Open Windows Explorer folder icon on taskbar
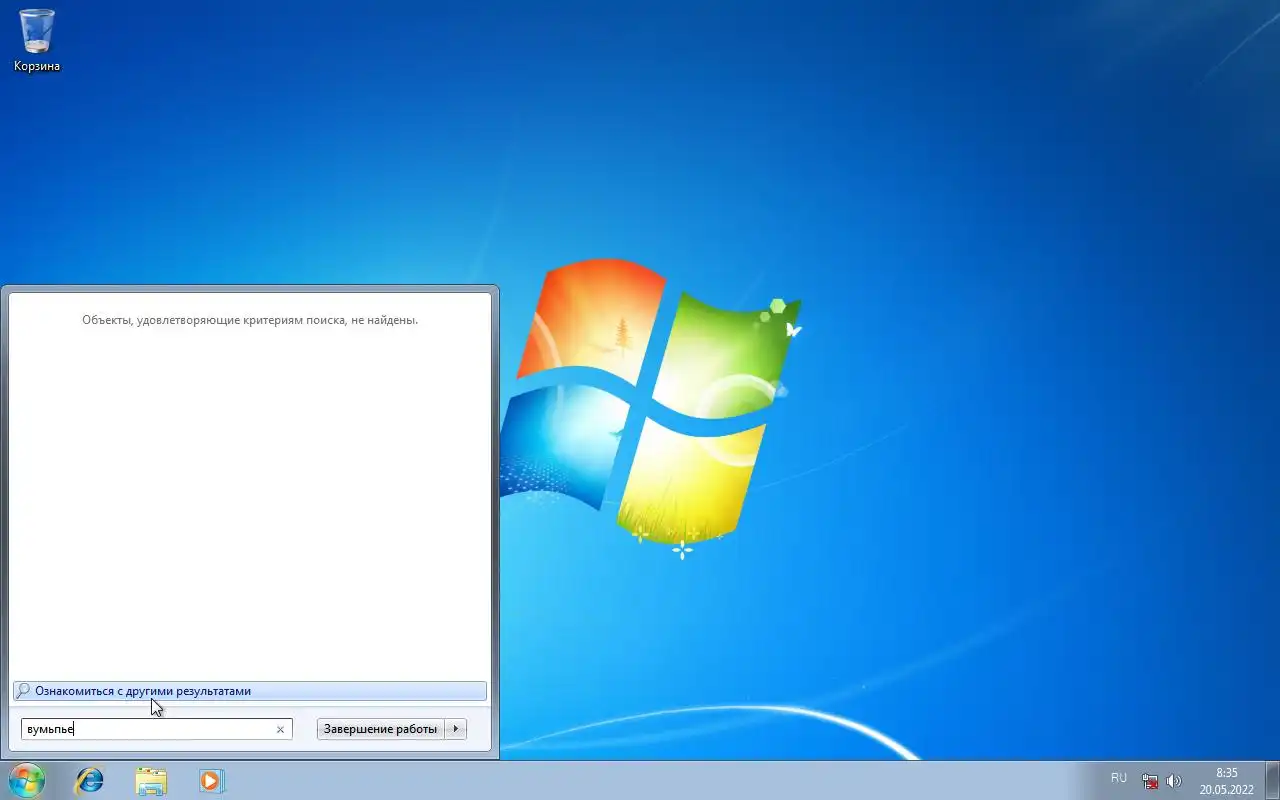This screenshot has height=800, width=1280. [151, 781]
